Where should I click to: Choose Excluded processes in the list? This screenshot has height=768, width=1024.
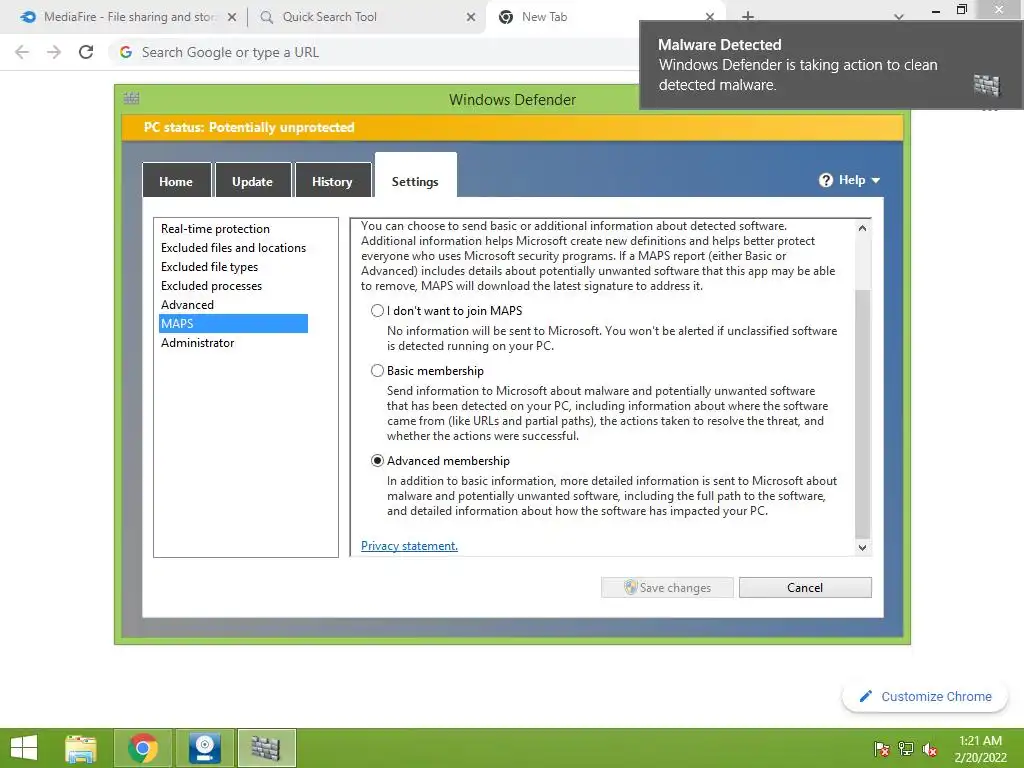coord(211,285)
